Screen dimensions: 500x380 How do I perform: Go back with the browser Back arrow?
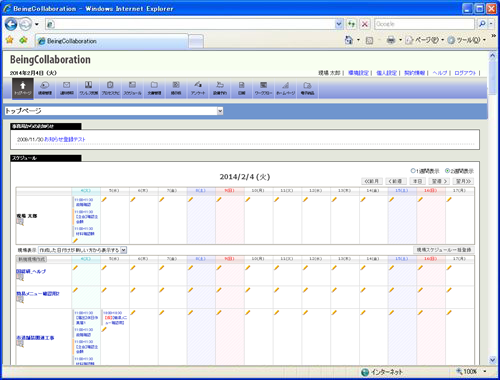point(11,24)
